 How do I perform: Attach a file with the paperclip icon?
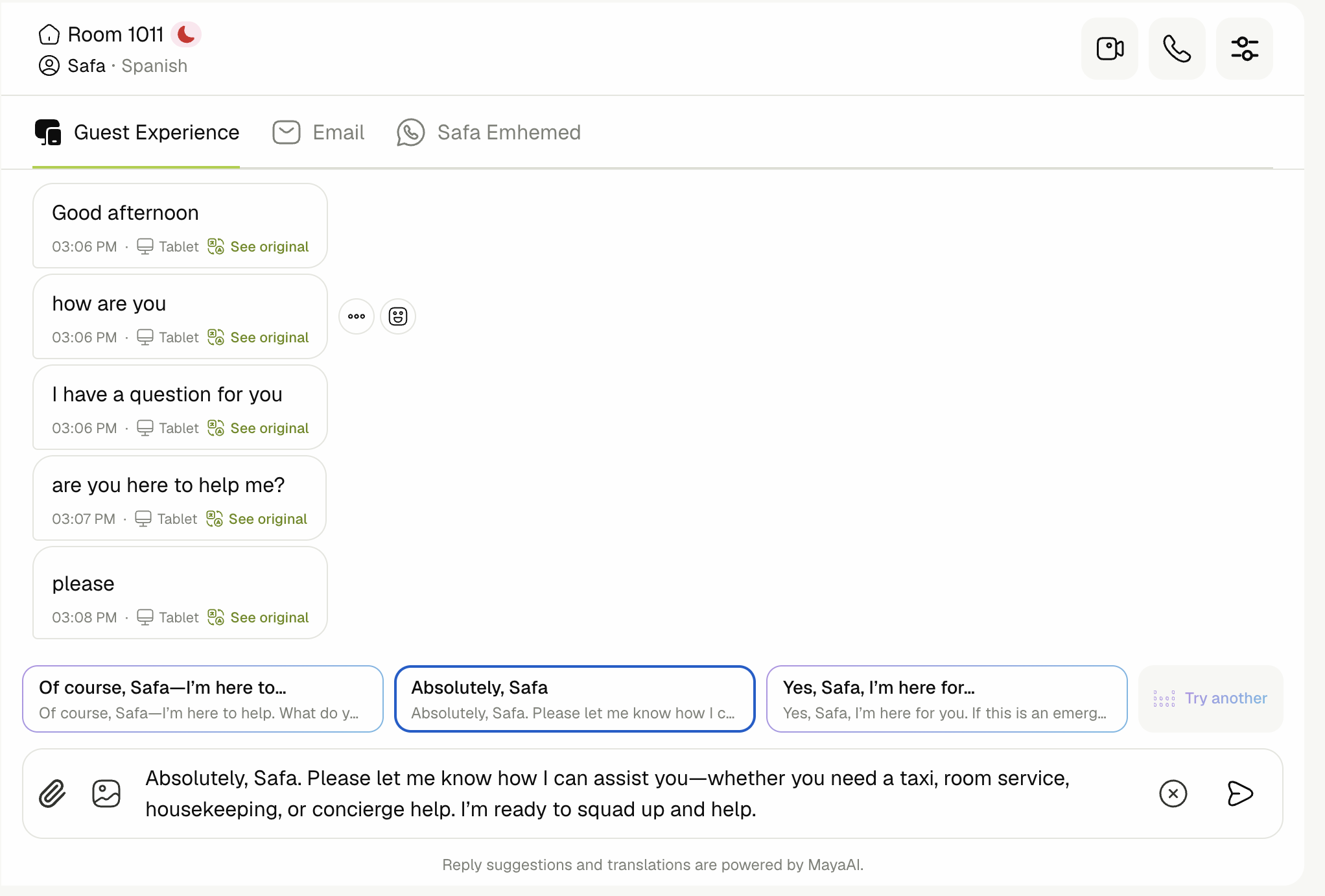(52, 794)
